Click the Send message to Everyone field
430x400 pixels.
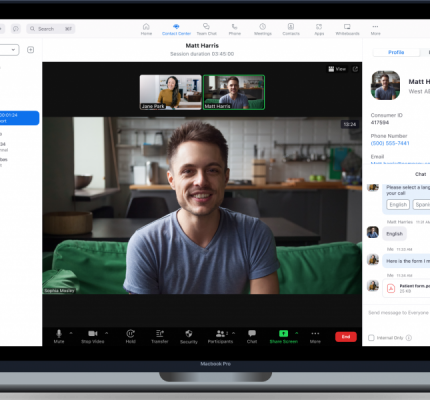[398, 313]
